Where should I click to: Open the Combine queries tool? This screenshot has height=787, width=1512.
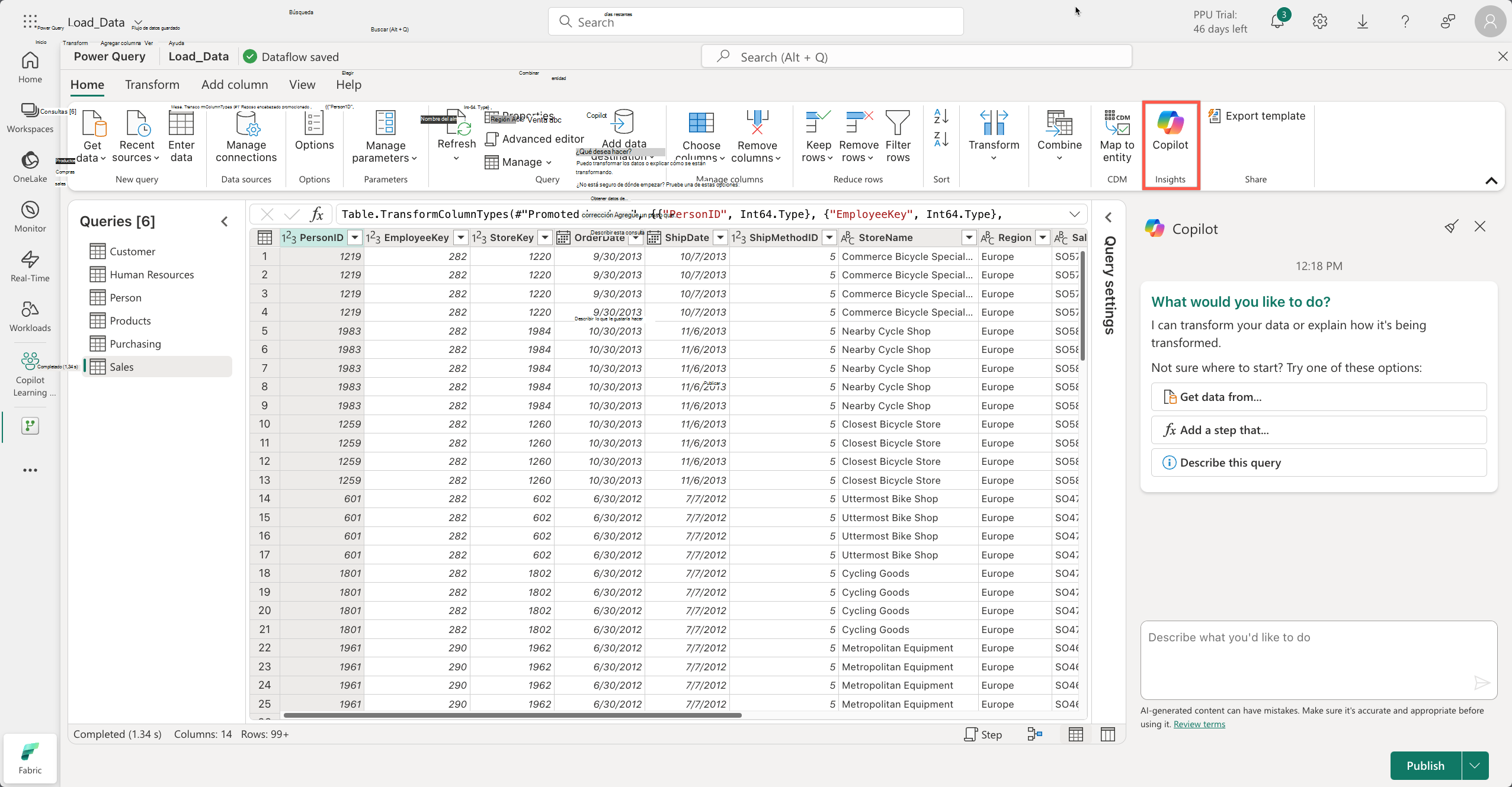coord(1059,136)
